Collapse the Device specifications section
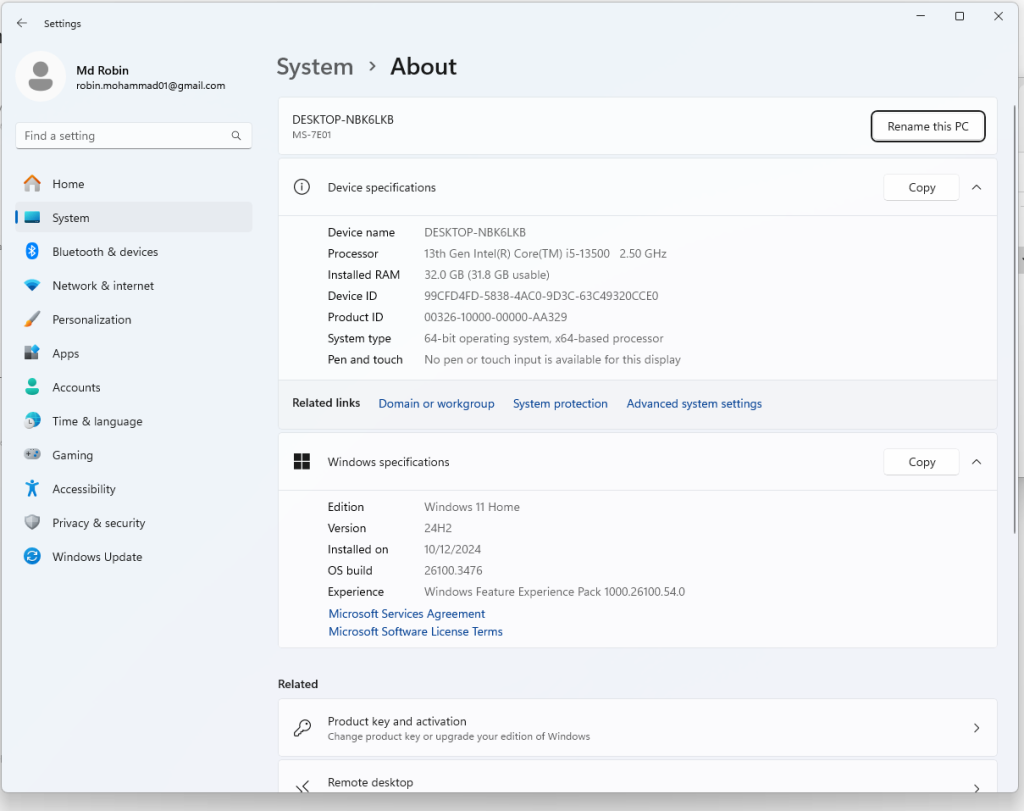Screen dimensions: 1024x811 tap(976, 187)
